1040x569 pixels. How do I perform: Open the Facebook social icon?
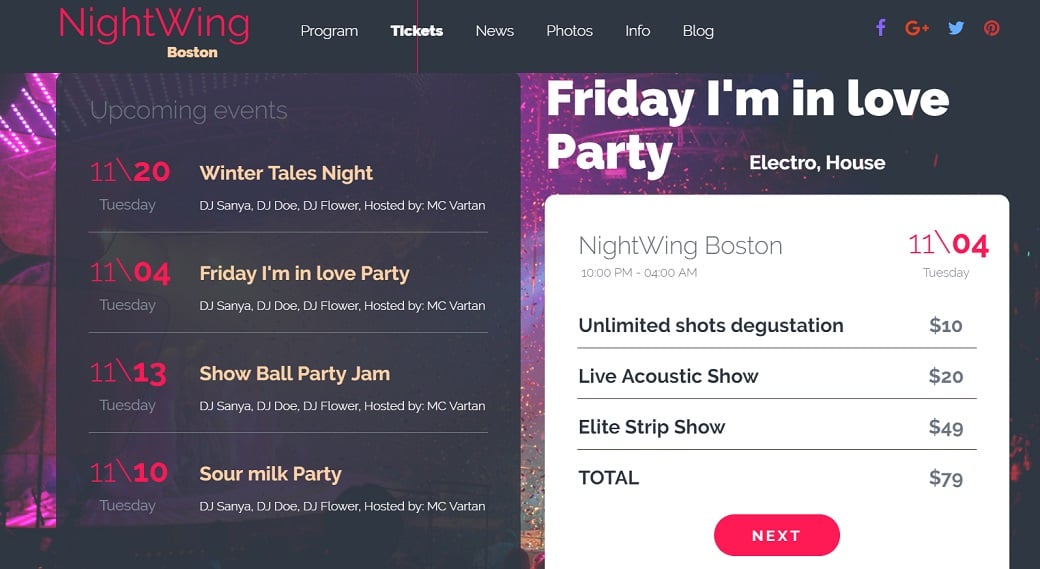[880, 28]
